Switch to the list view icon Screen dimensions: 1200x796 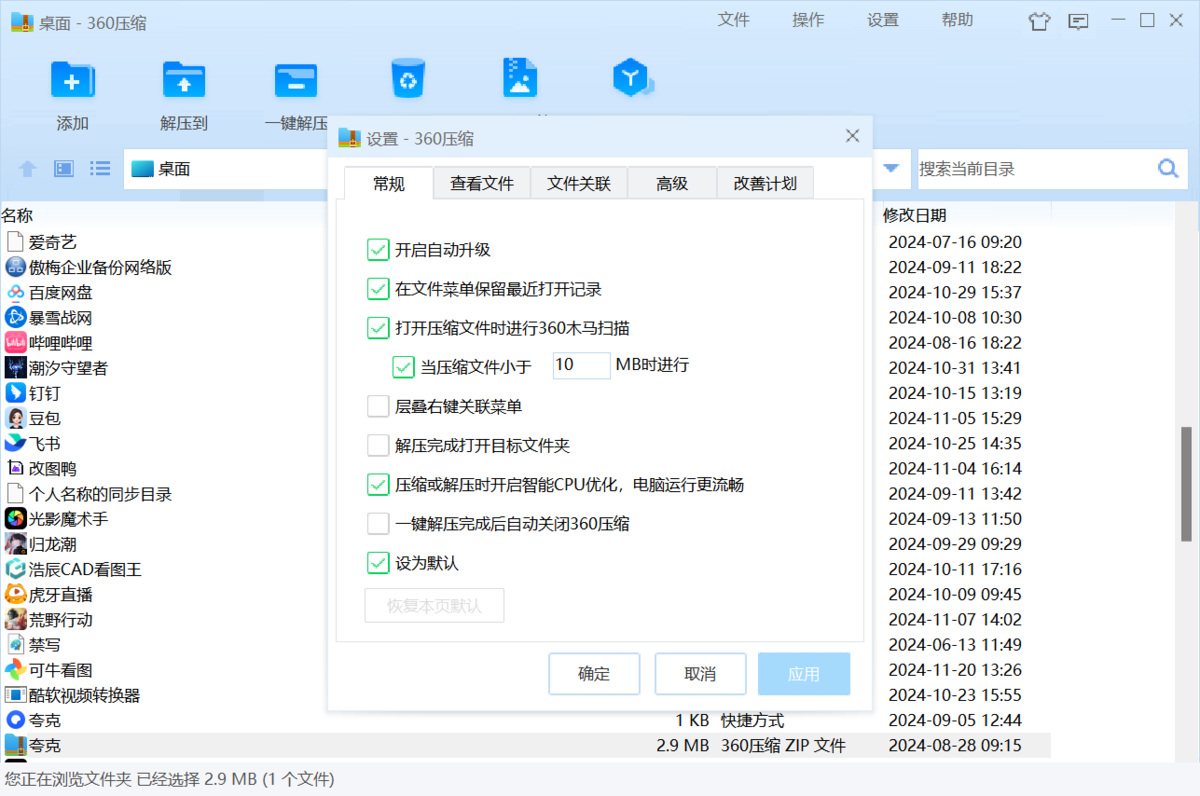tap(100, 169)
